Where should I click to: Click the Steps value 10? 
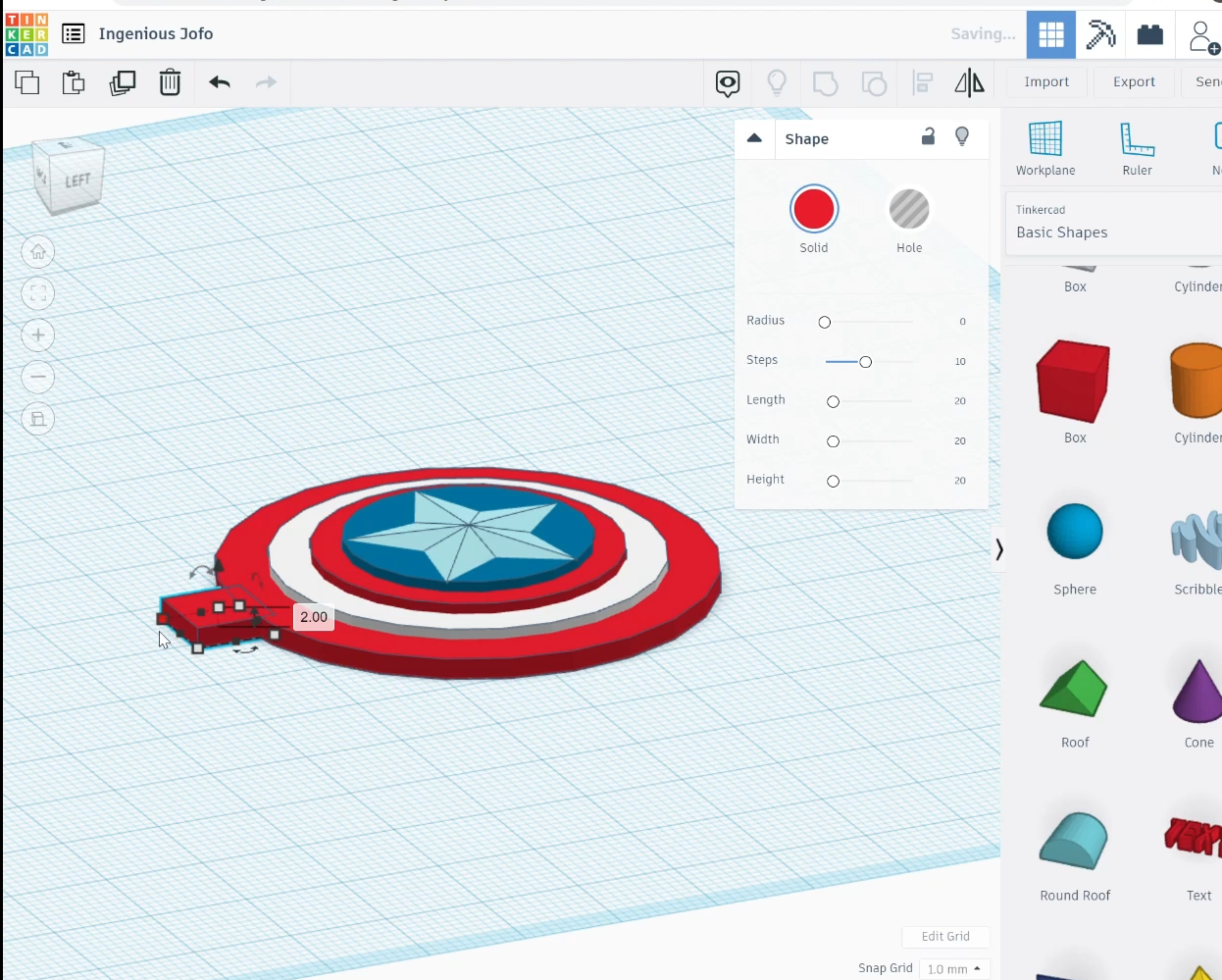coord(960,362)
